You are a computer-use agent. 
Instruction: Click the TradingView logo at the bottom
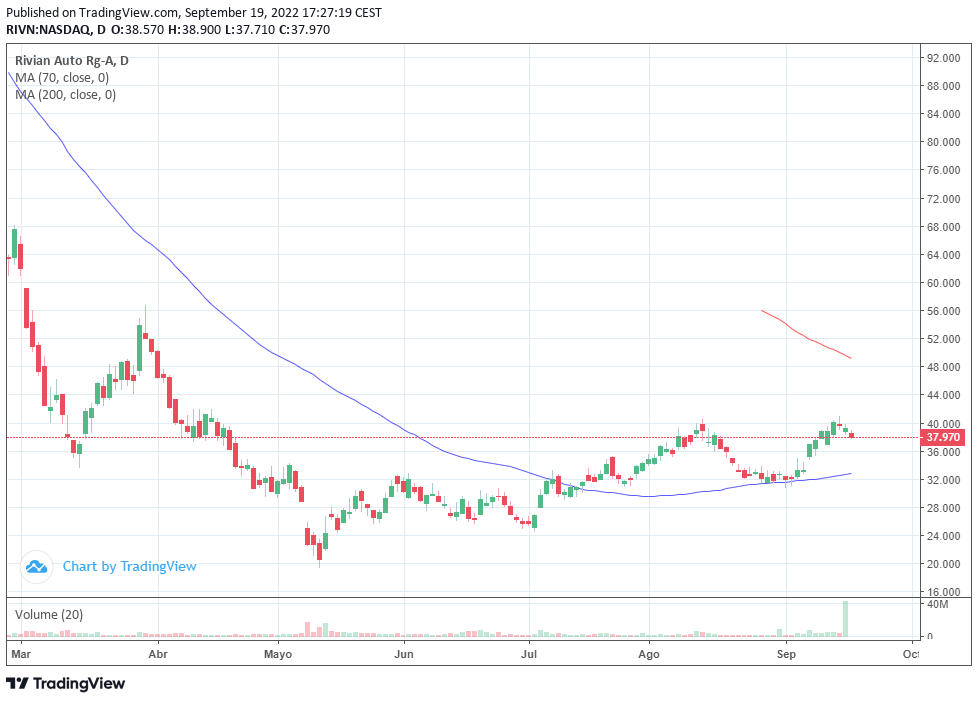65,683
